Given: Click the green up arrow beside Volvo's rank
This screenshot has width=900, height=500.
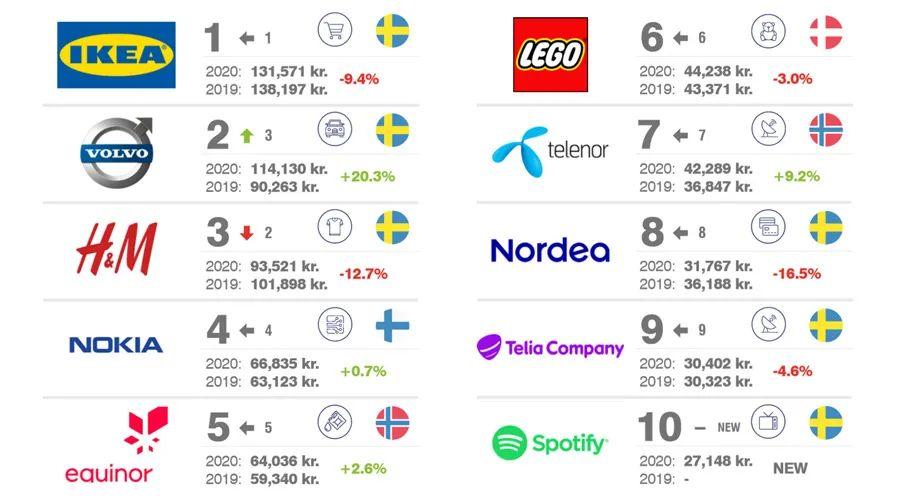Looking at the screenshot, I should [x=247, y=135].
